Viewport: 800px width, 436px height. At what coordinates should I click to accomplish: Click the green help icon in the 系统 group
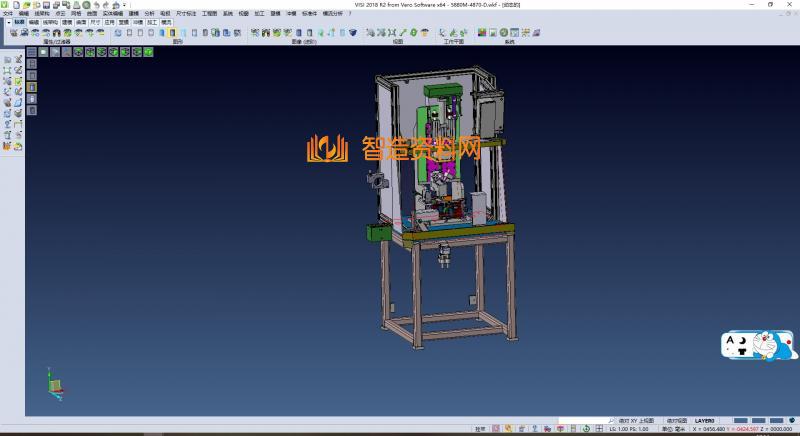(x=504, y=33)
